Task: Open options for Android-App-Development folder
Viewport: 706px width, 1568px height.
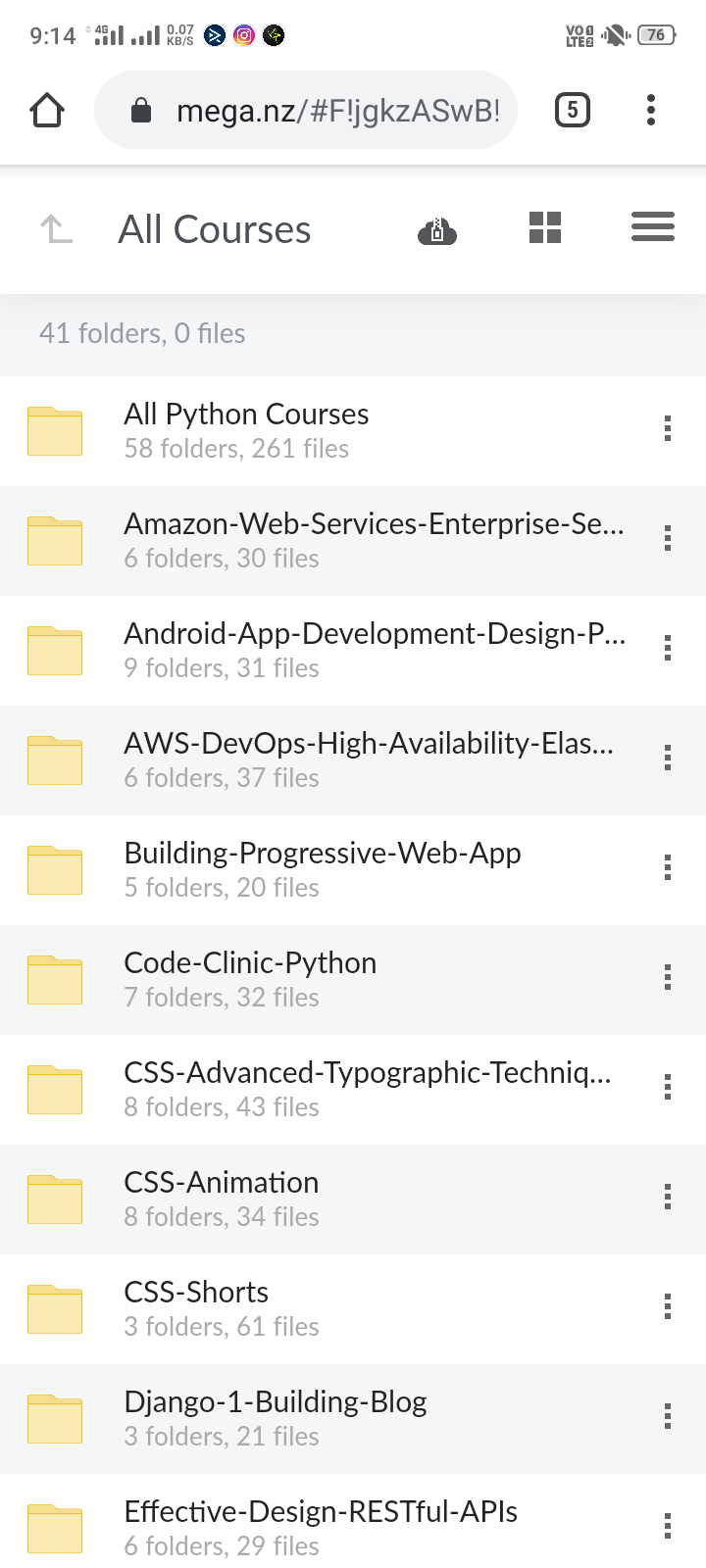Action: pyautogui.click(x=668, y=648)
